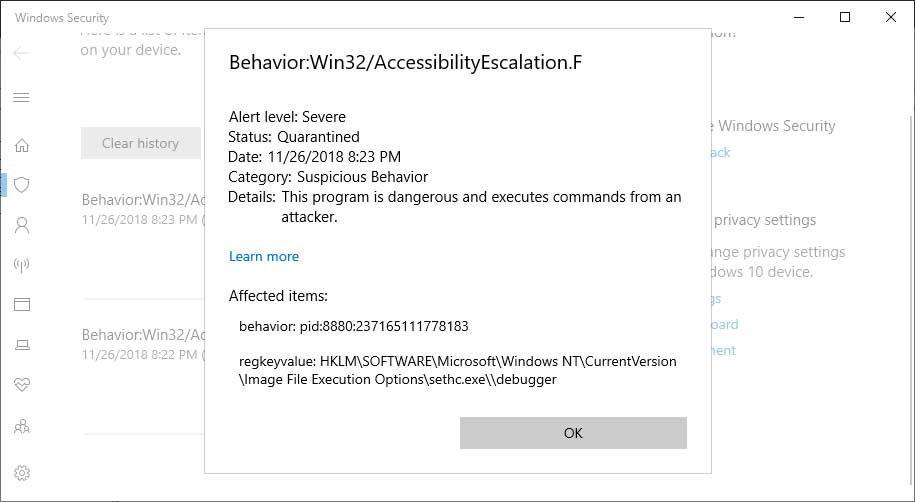Open Account protection person icon
Viewport: 915px width, 502px height.
[x=22, y=225]
